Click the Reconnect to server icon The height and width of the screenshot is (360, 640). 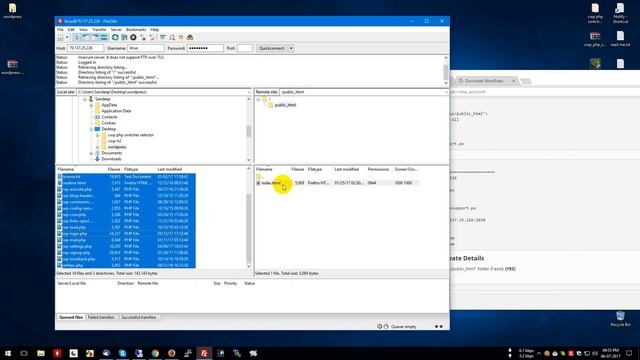point(152,38)
